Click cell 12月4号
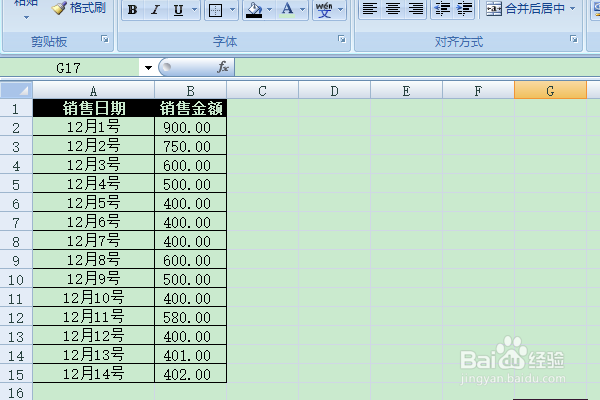Image resolution: width=600 pixels, height=400 pixels. (94, 184)
